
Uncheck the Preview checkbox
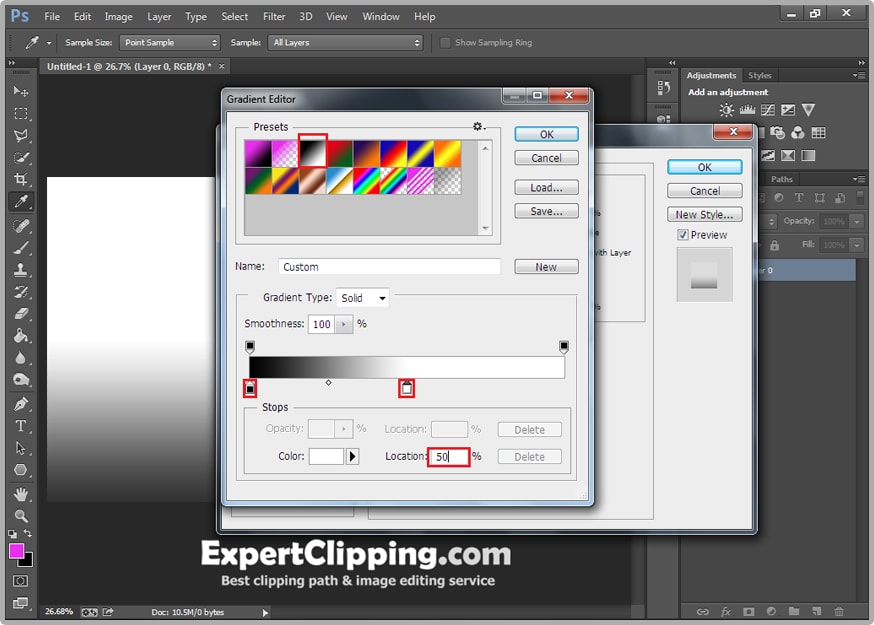coord(683,235)
